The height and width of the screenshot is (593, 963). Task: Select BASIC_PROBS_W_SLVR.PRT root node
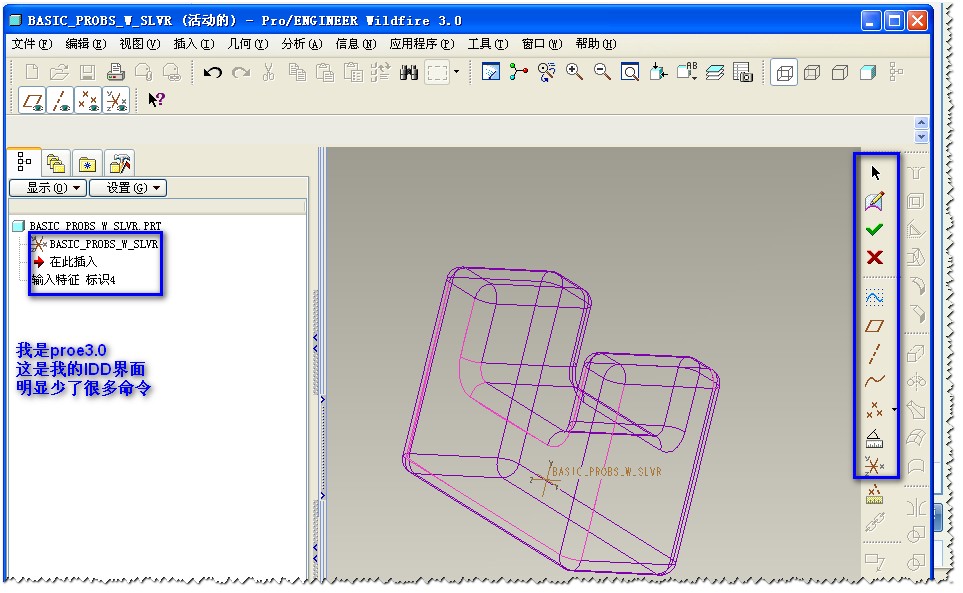point(87,226)
